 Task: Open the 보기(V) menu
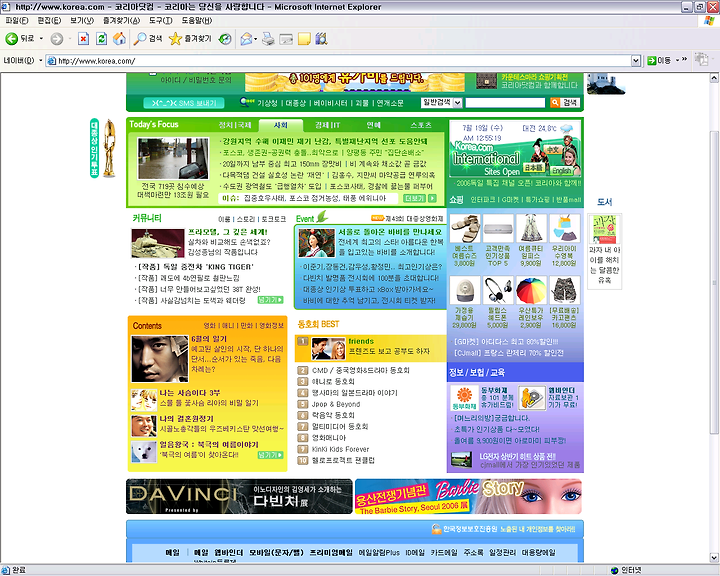82,21
